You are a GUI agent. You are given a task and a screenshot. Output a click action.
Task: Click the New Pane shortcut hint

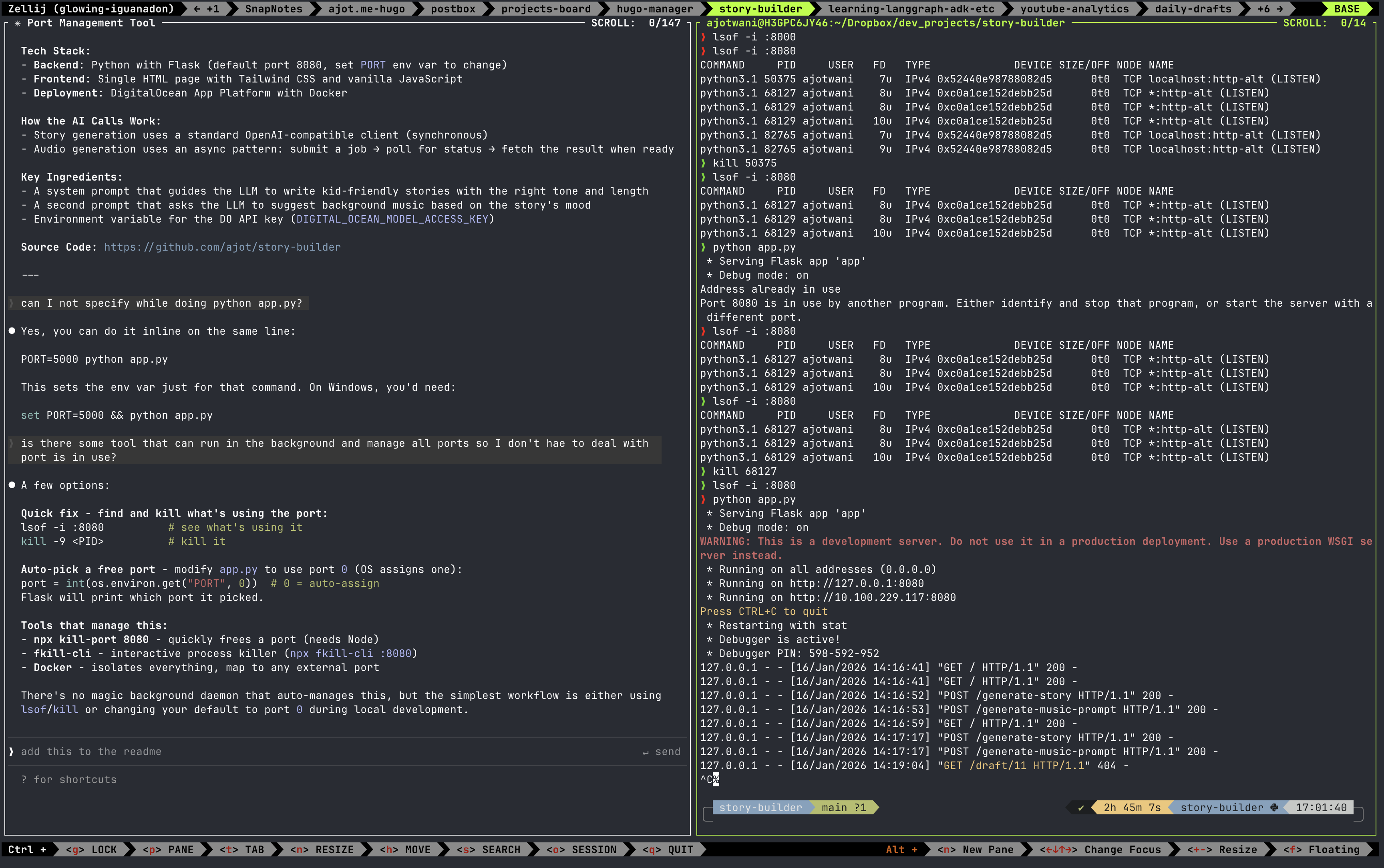pyautogui.click(x=975, y=849)
